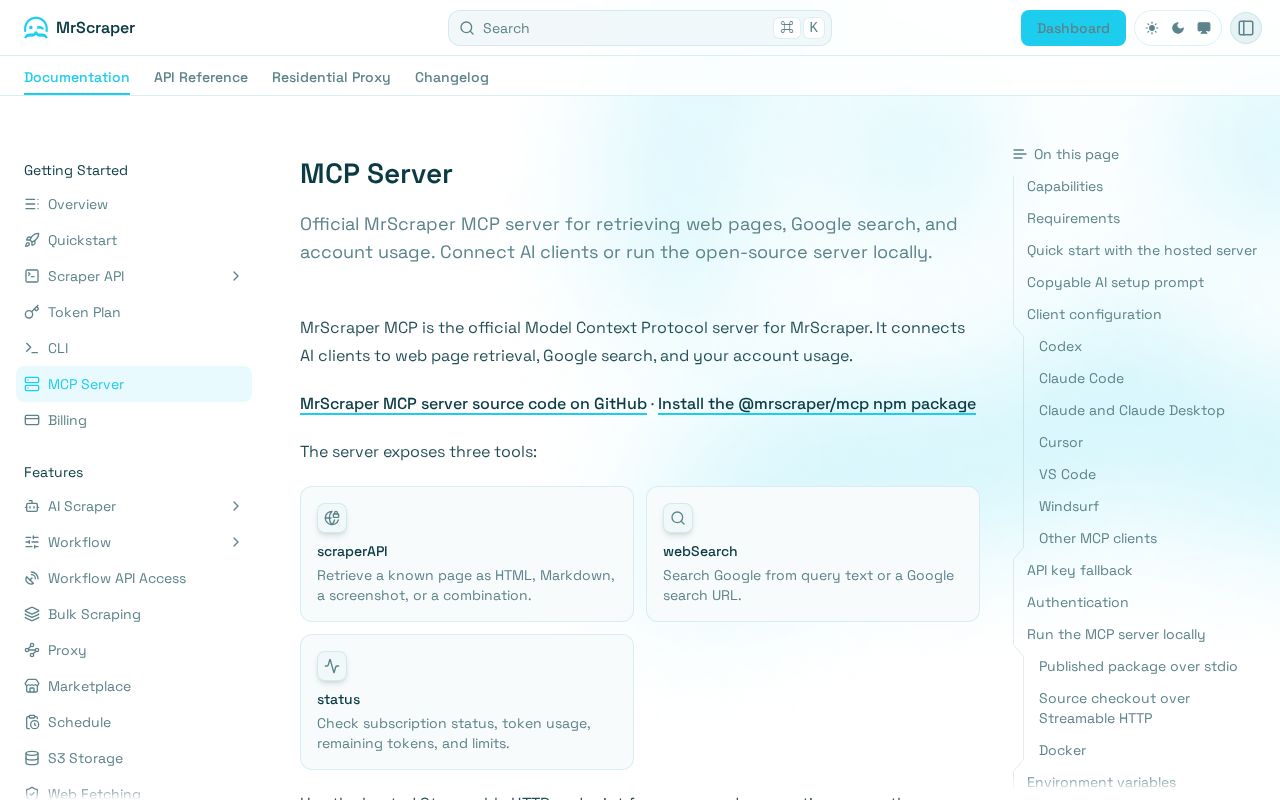Go to Client configuration section
This screenshot has height=800, width=1280.
1094,314
